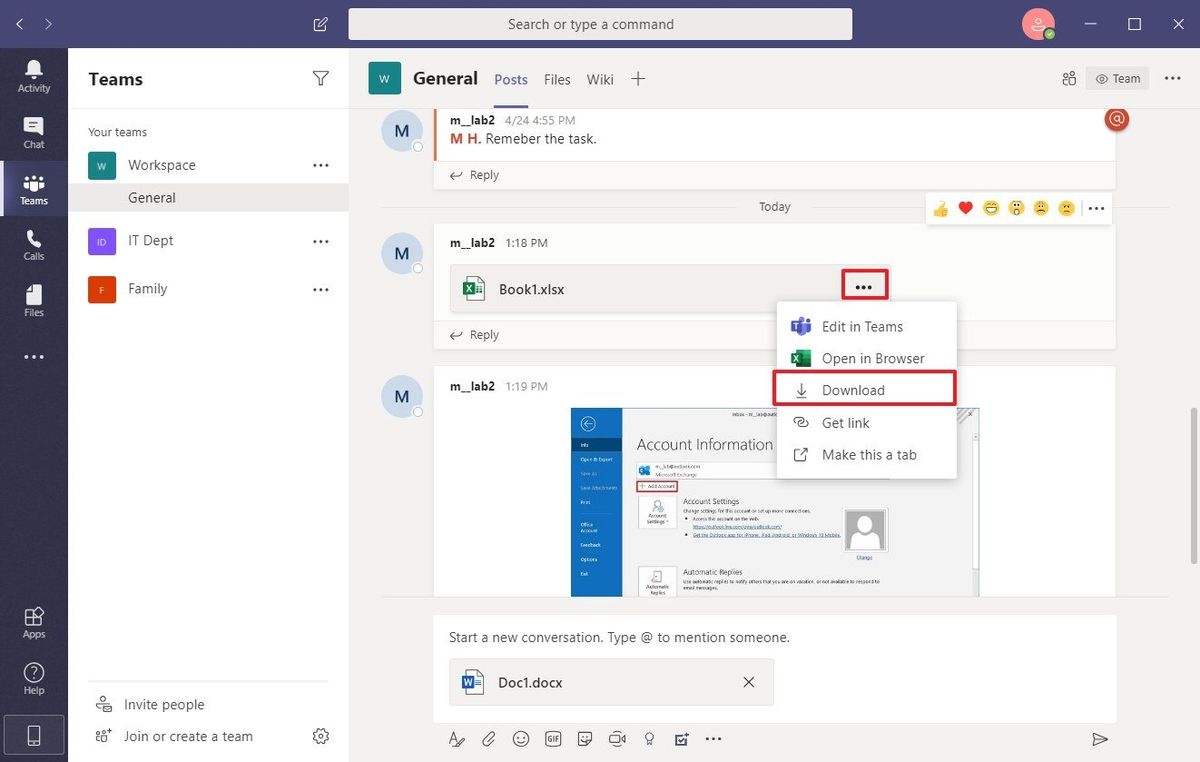Switch to the Chat section

pos(34,130)
